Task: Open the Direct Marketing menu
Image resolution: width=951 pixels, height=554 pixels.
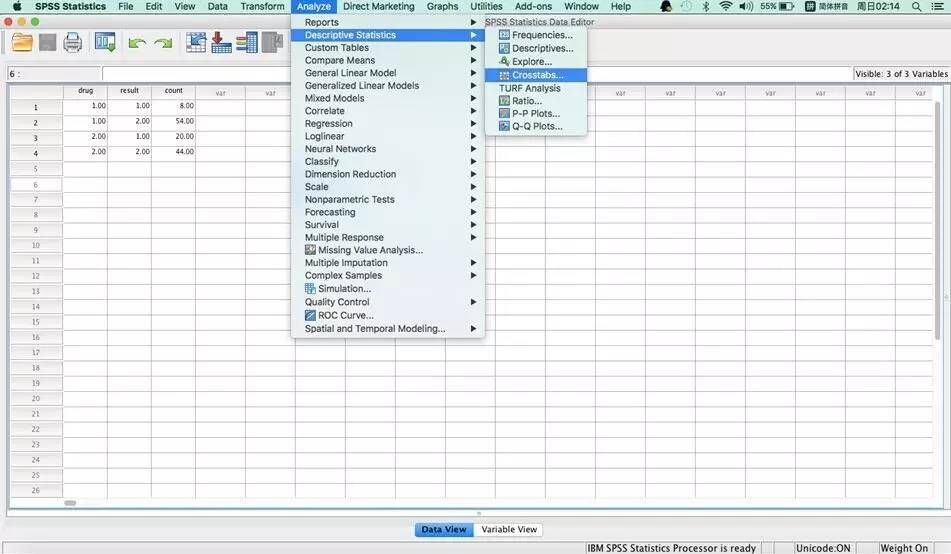Action: pyautogui.click(x=378, y=7)
